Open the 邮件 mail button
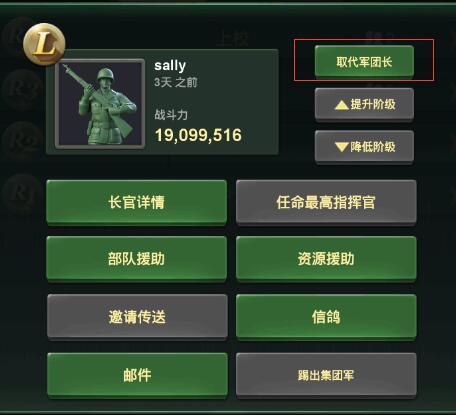The height and width of the screenshot is (415, 456). pyautogui.click(x=137, y=375)
